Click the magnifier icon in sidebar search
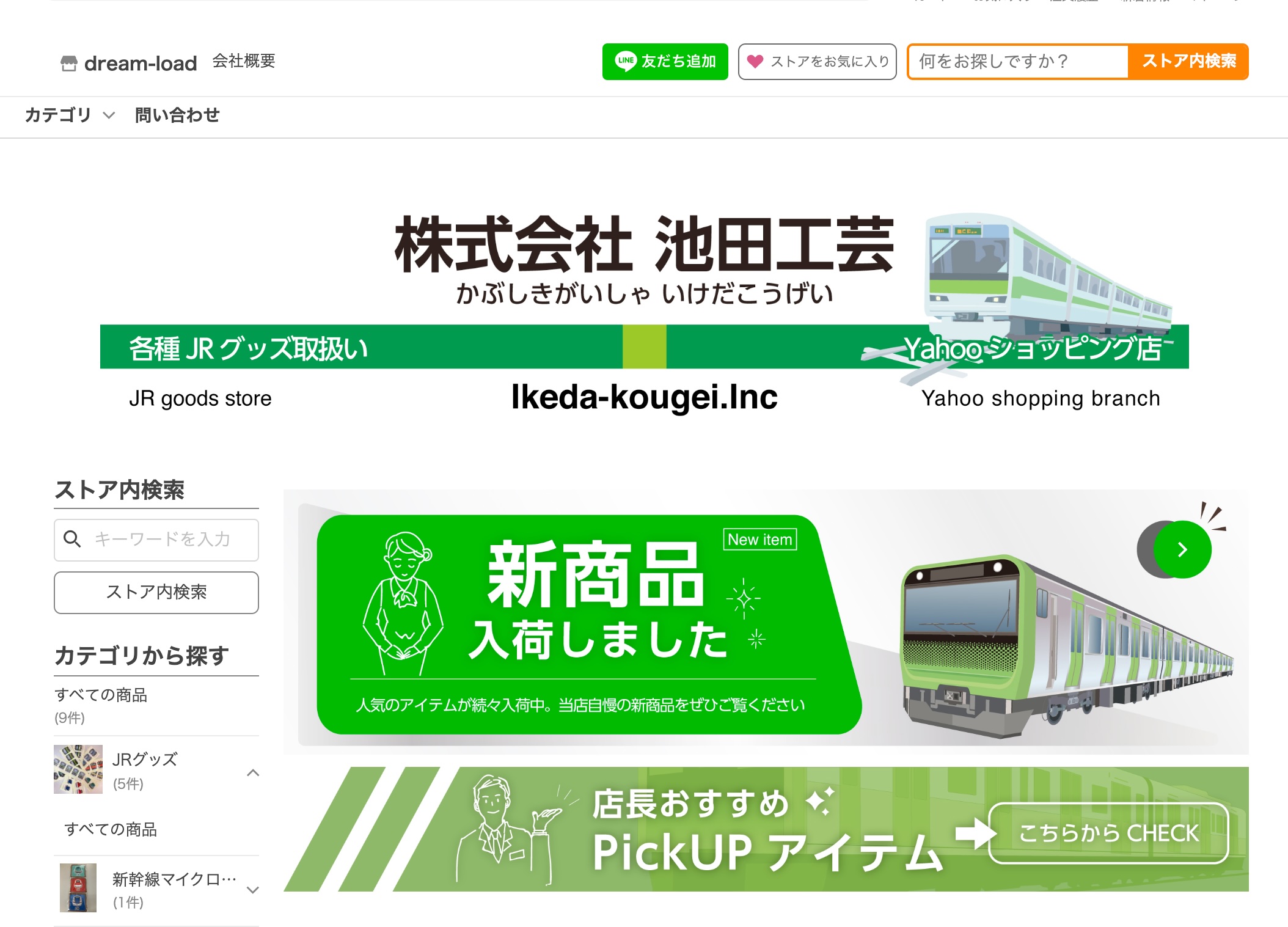Image resolution: width=1288 pixels, height=927 pixels. pyautogui.click(x=72, y=539)
